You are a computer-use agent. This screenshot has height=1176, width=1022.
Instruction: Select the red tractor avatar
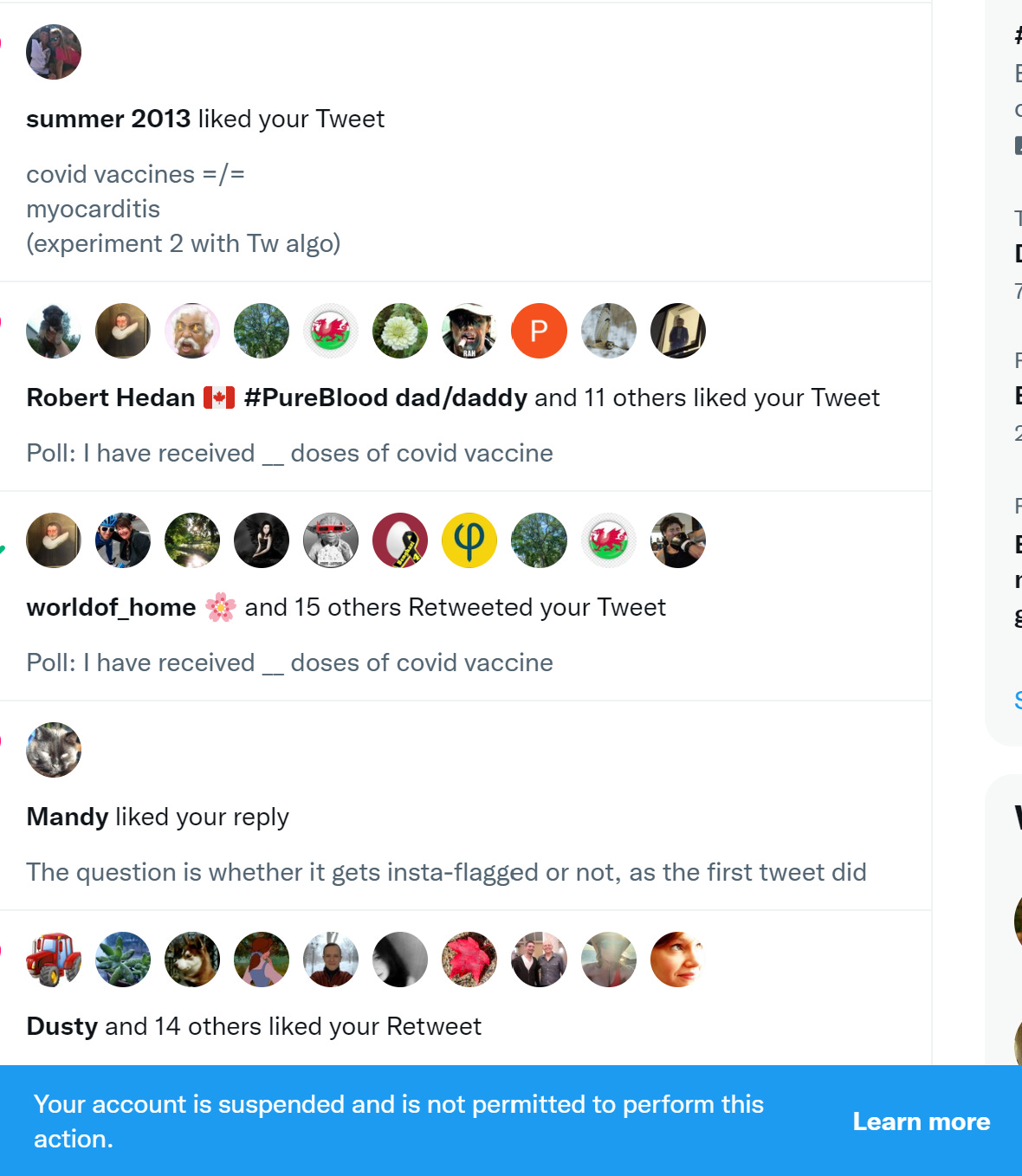pyautogui.click(x=54, y=960)
